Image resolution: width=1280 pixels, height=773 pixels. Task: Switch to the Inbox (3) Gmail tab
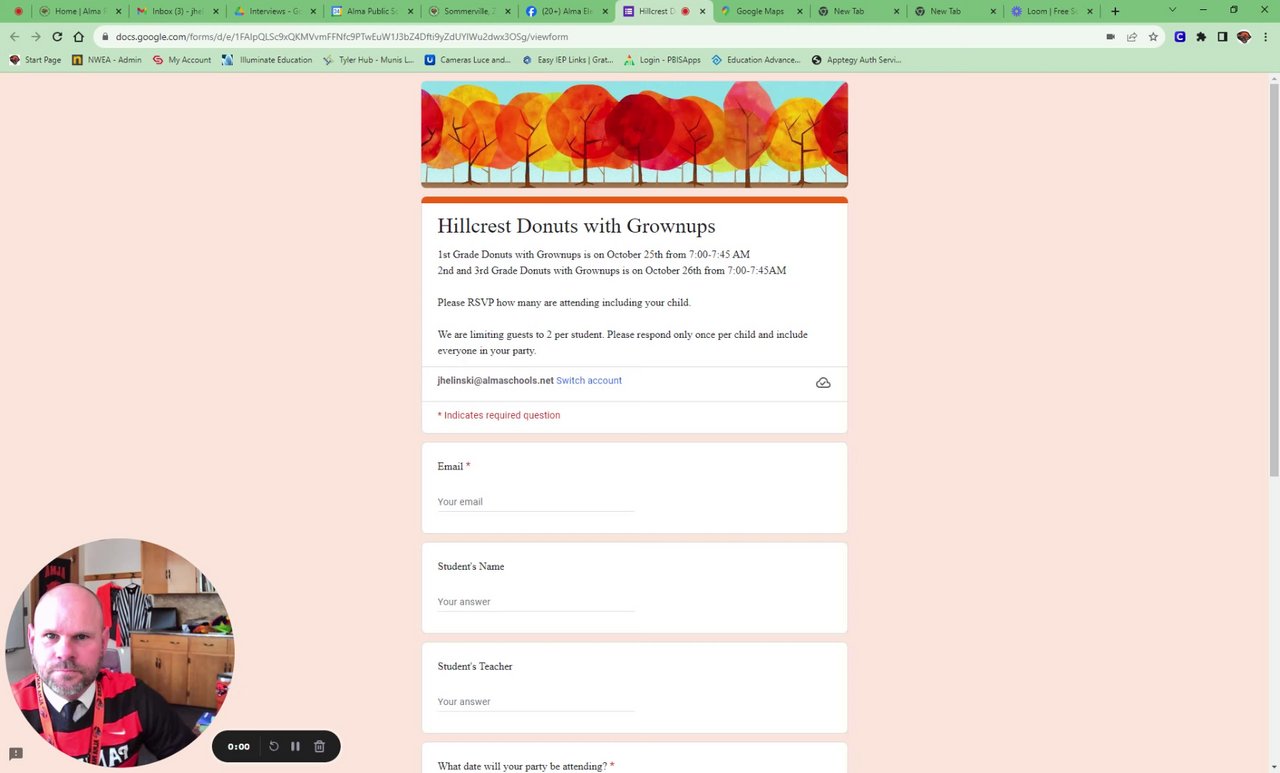[x=175, y=11]
